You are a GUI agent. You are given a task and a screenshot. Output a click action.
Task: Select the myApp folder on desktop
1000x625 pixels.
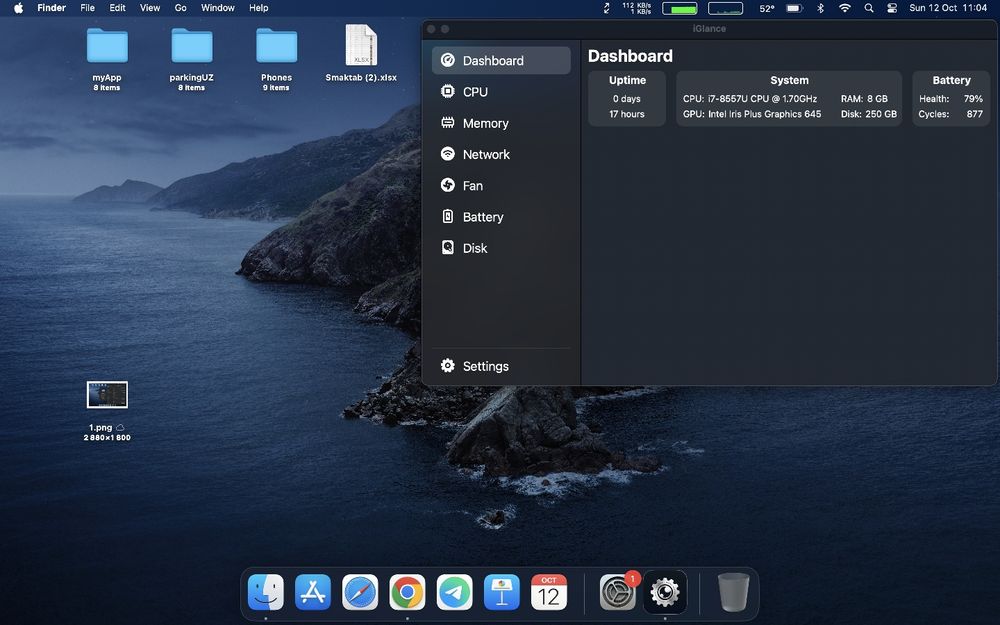[x=107, y=47]
